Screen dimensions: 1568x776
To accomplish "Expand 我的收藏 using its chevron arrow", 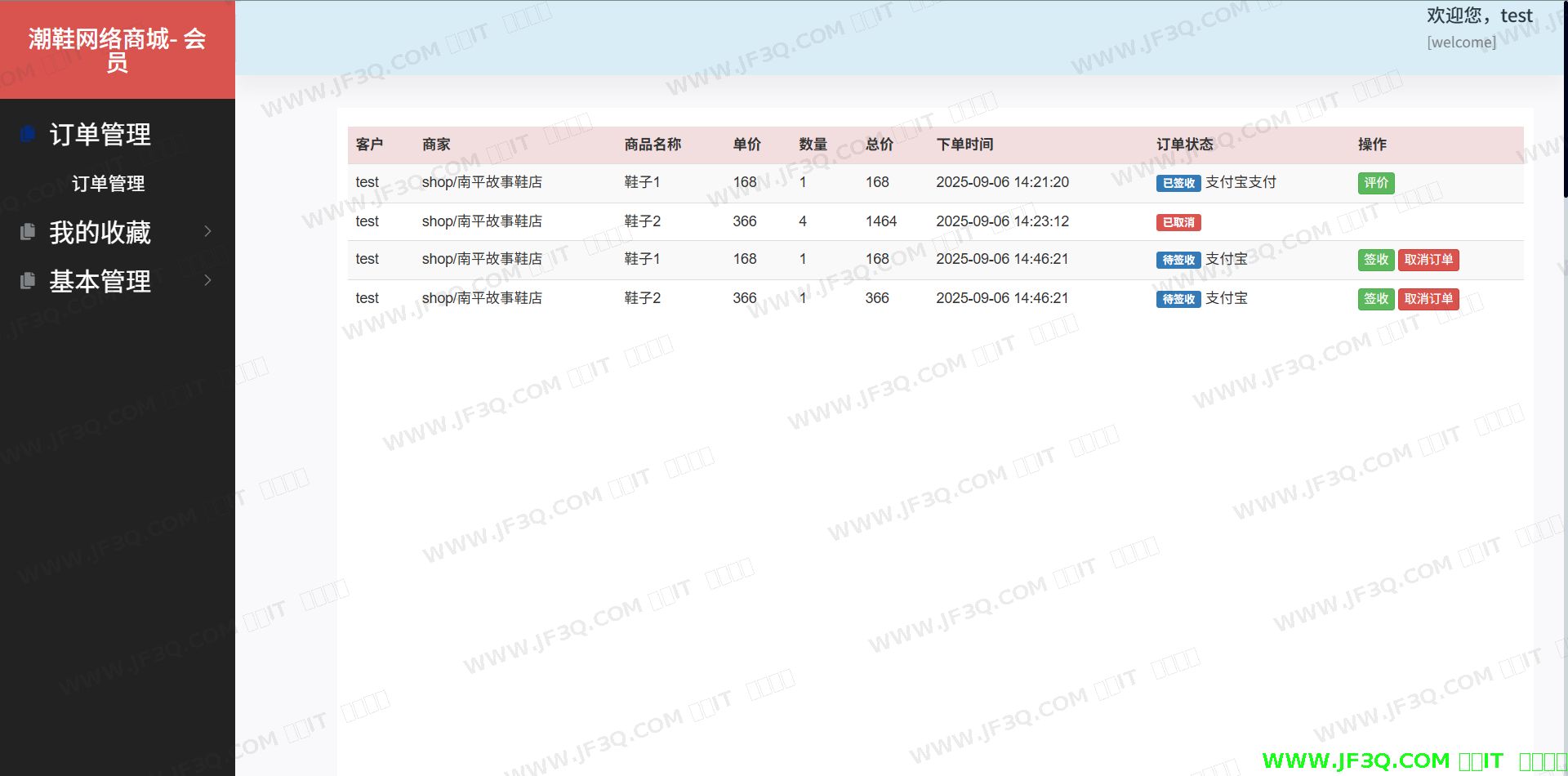I will (207, 232).
